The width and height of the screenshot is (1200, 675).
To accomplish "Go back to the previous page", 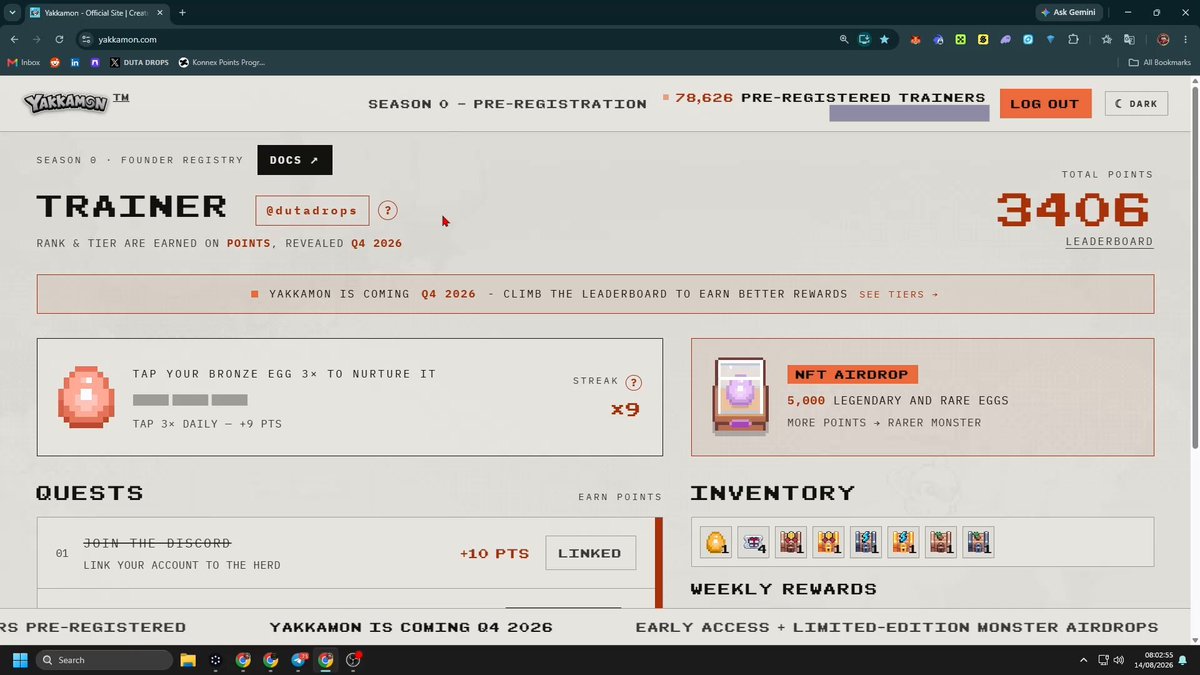I will pos(14,39).
